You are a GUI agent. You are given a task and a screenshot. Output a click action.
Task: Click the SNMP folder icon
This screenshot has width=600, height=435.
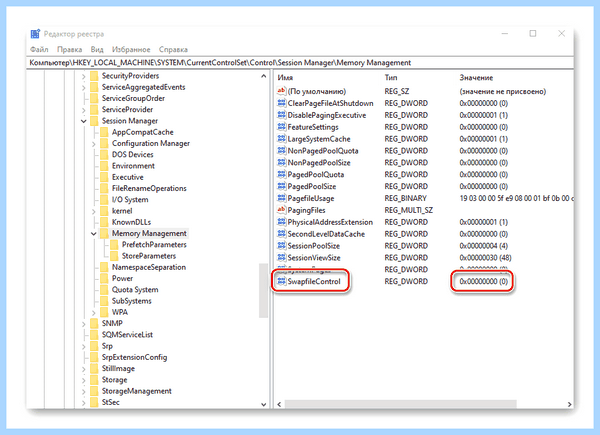[94, 323]
